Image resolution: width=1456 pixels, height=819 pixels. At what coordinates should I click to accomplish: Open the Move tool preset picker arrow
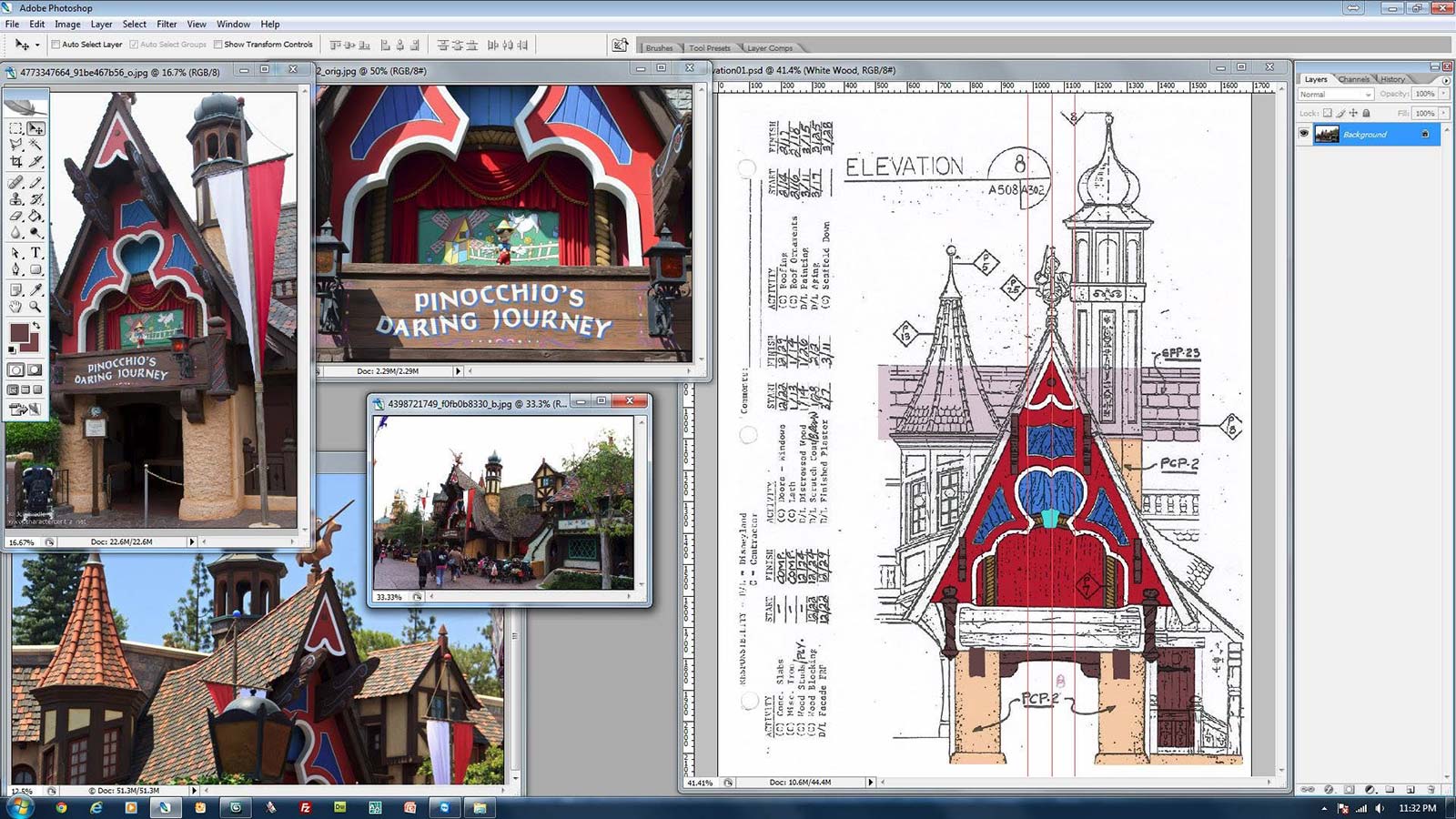click(37, 45)
